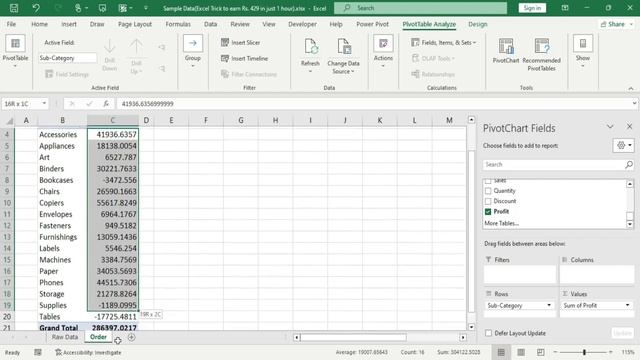This screenshot has width=640, height=360.
Task: Click the Undo arrow icon
Action: tap(36, 8)
